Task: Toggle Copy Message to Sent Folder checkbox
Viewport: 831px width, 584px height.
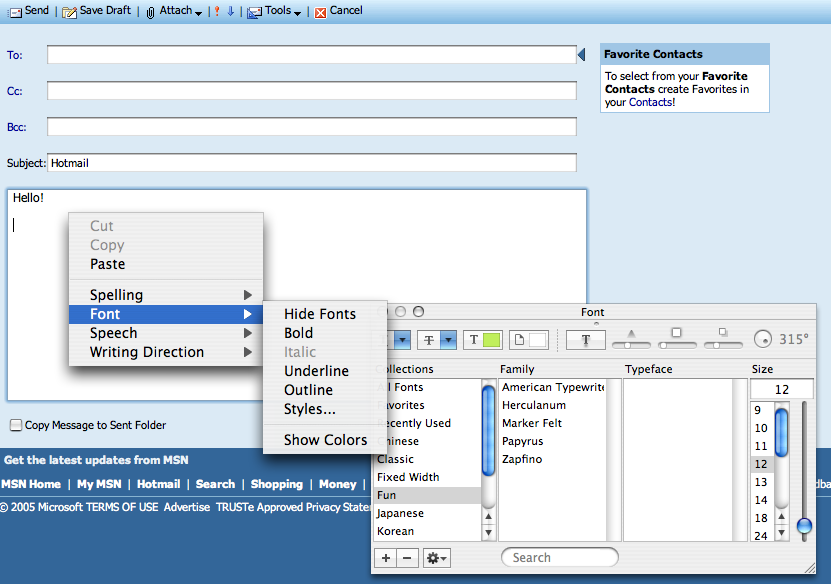Action: point(16,425)
